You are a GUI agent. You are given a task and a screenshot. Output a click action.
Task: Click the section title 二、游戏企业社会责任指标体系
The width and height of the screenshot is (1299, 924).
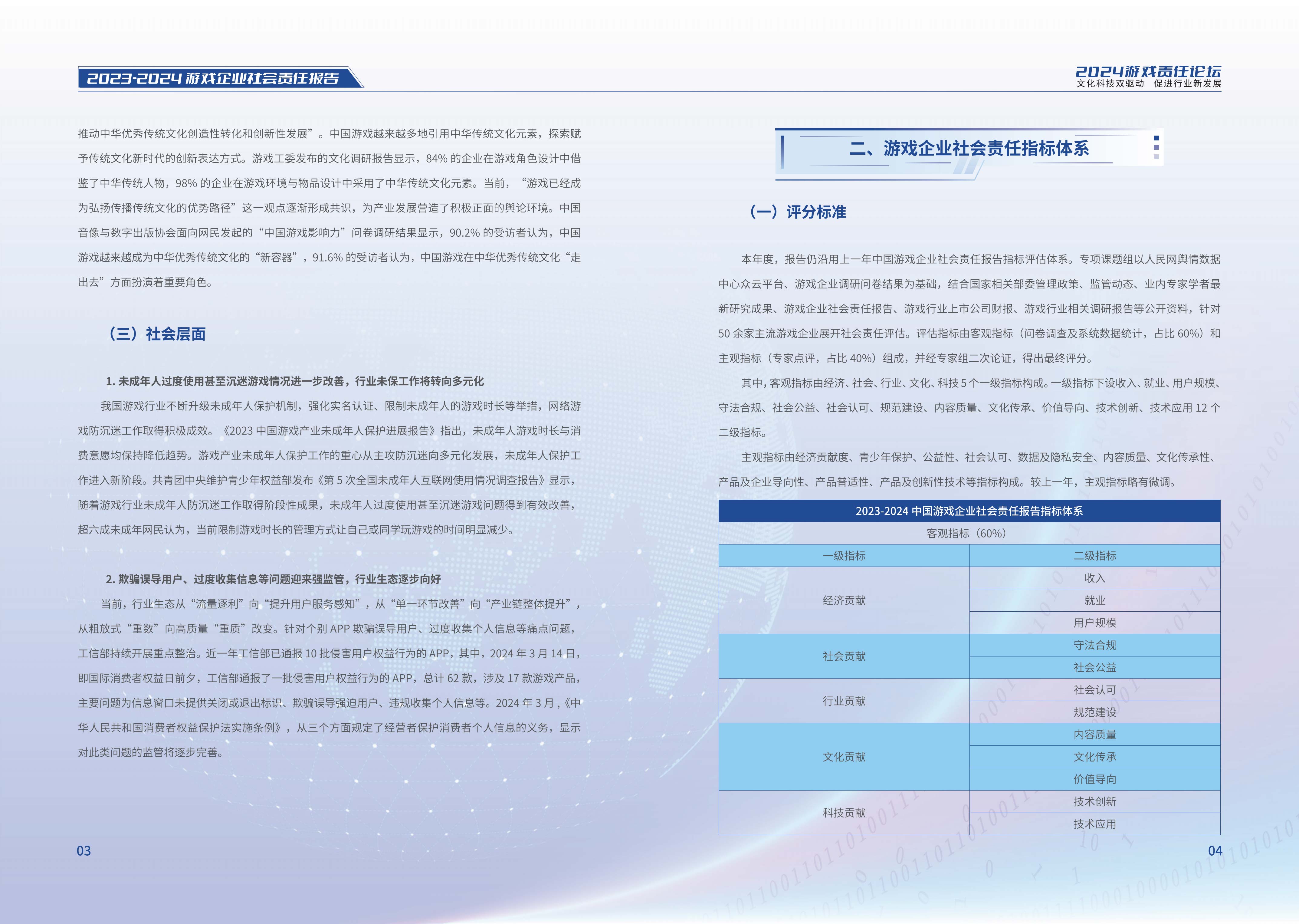point(969,149)
